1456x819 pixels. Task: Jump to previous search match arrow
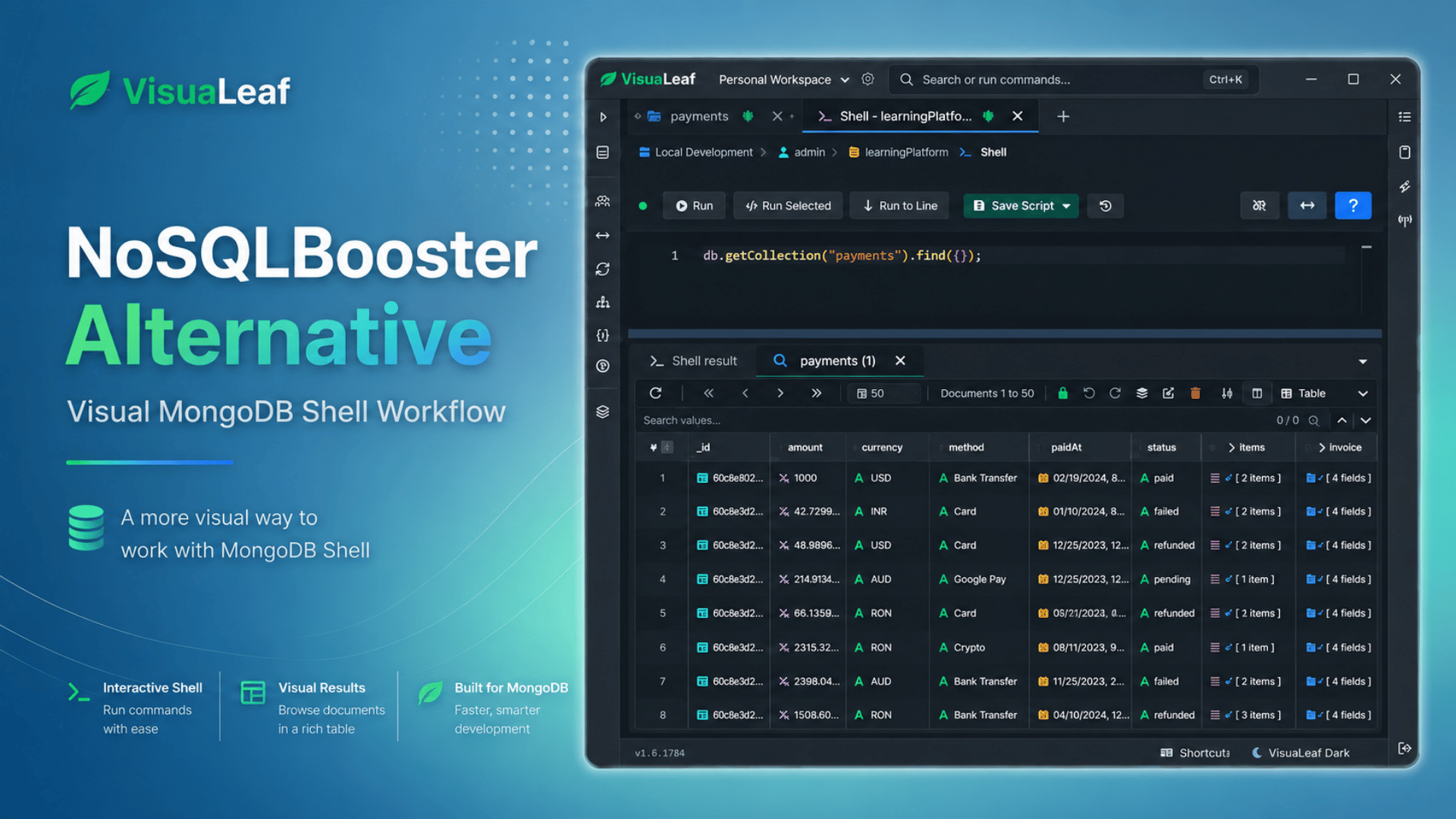[x=1341, y=420]
